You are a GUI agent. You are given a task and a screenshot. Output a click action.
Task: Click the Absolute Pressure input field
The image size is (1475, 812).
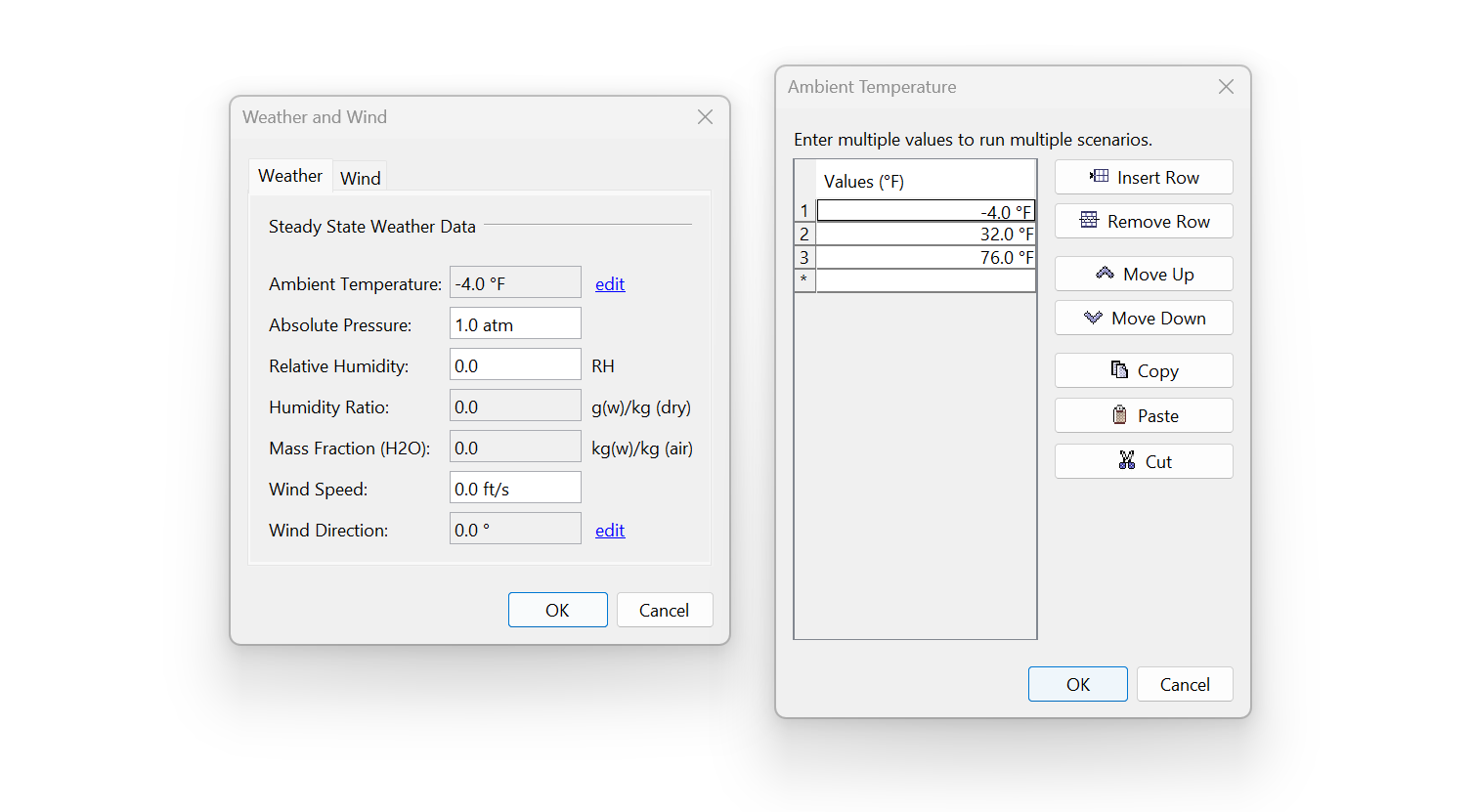tap(515, 324)
